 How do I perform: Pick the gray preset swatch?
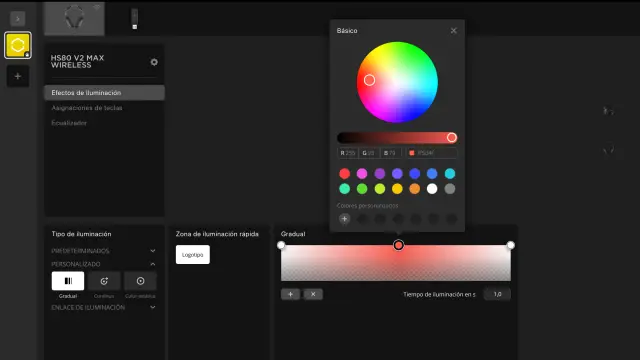pyautogui.click(x=450, y=189)
